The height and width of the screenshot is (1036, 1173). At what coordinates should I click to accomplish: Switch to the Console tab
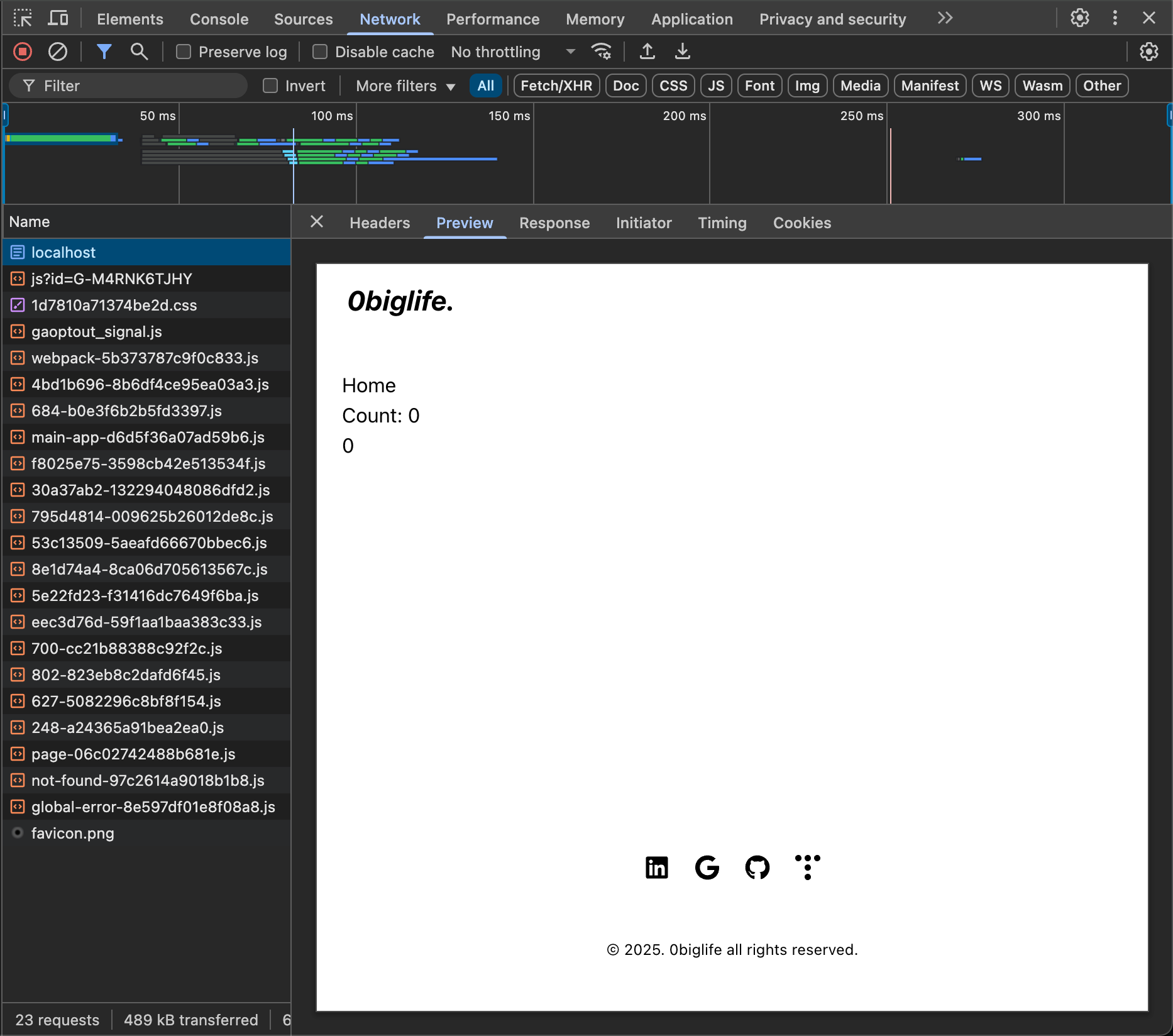(219, 19)
